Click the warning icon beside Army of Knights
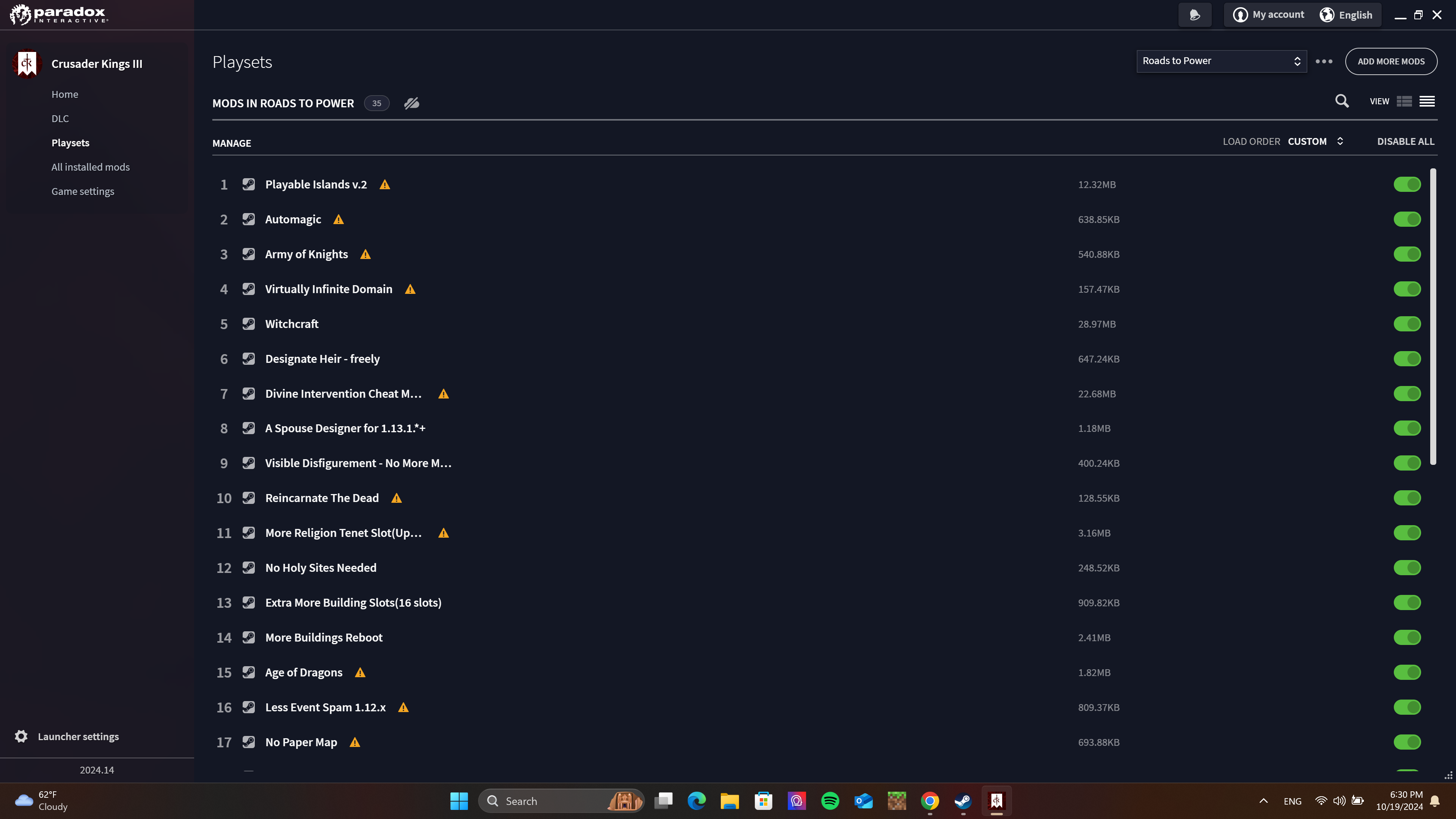Viewport: 1456px width, 819px height. tap(366, 255)
